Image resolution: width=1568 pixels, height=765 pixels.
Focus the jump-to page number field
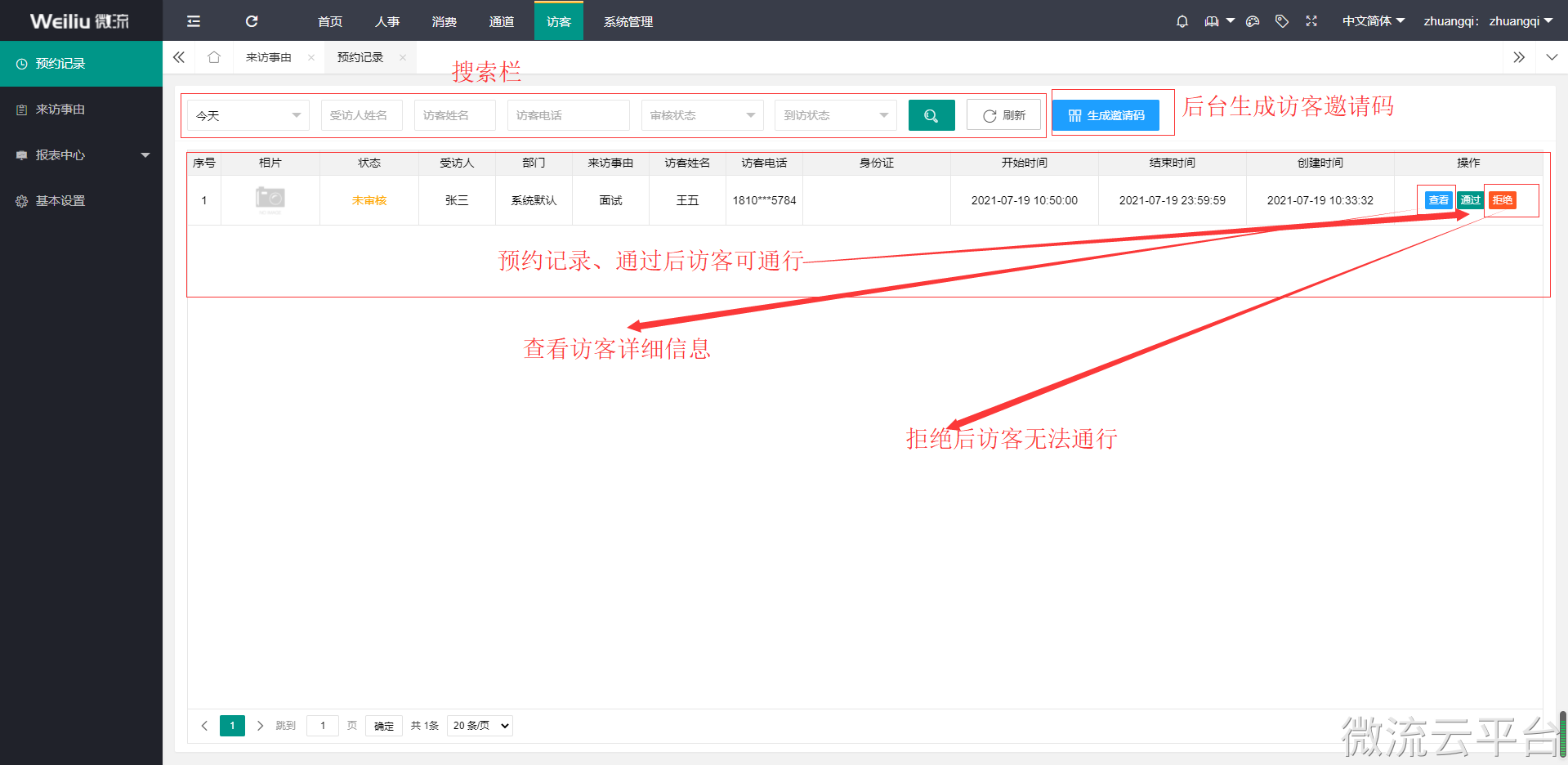(x=323, y=726)
